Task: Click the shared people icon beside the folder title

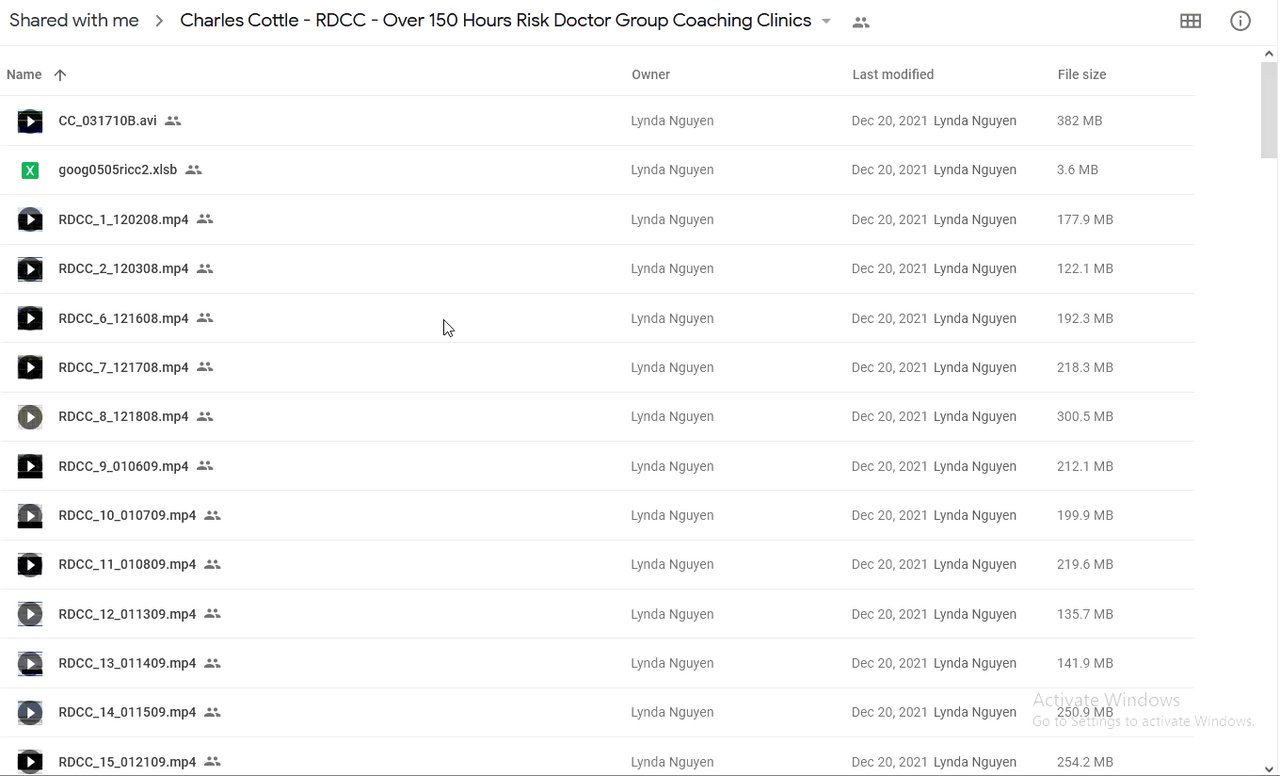Action: (861, 22)
